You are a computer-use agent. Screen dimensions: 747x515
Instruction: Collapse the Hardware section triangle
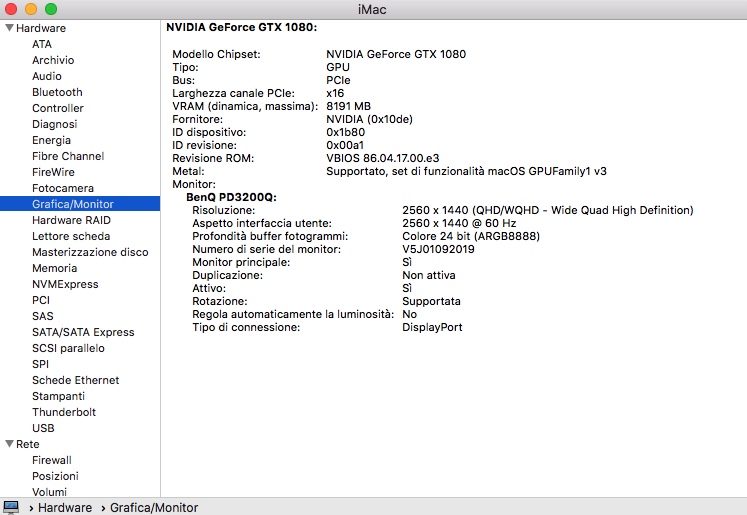9,28
